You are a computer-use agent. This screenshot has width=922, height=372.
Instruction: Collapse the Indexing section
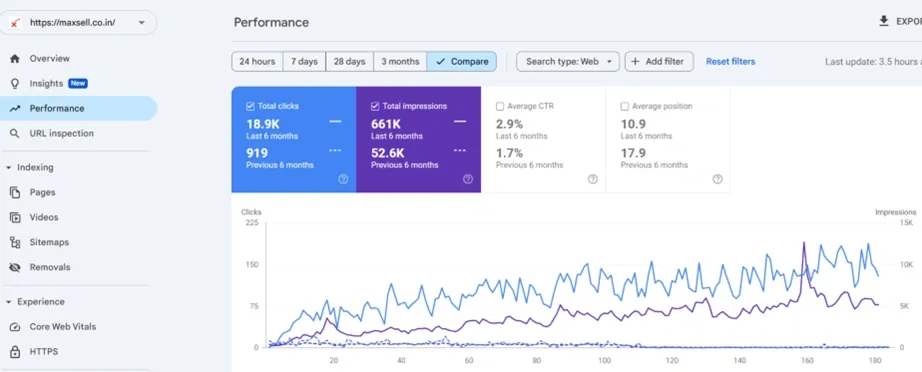pos(9,167)
